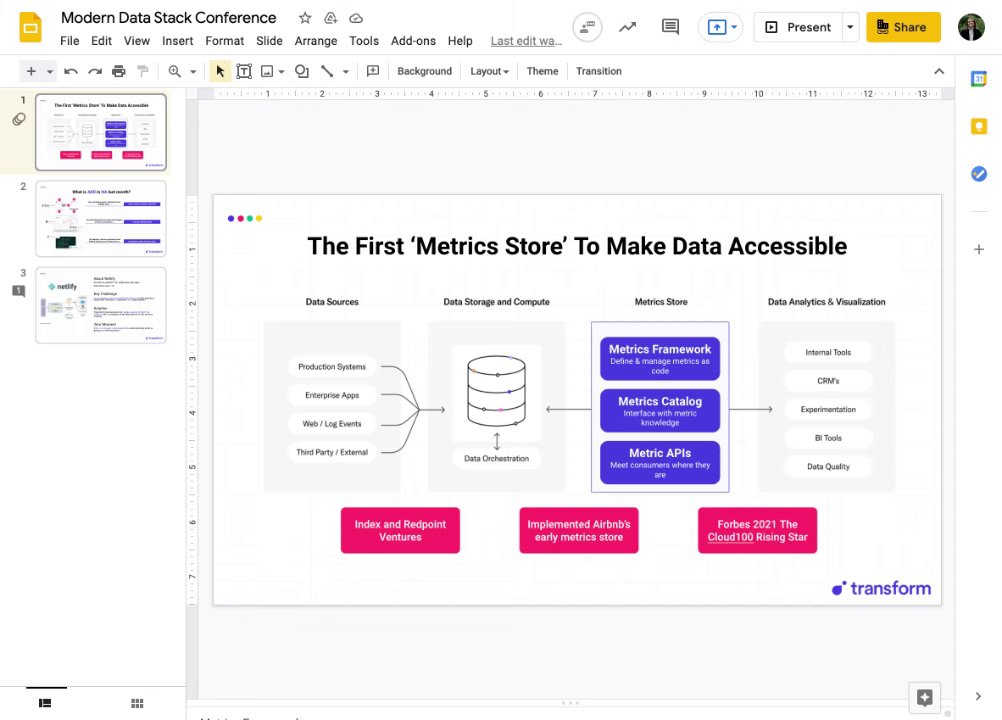The height and width of the screenshot is (720, 1002).
Task: Open the Format menu
Action: pos(224,41)
